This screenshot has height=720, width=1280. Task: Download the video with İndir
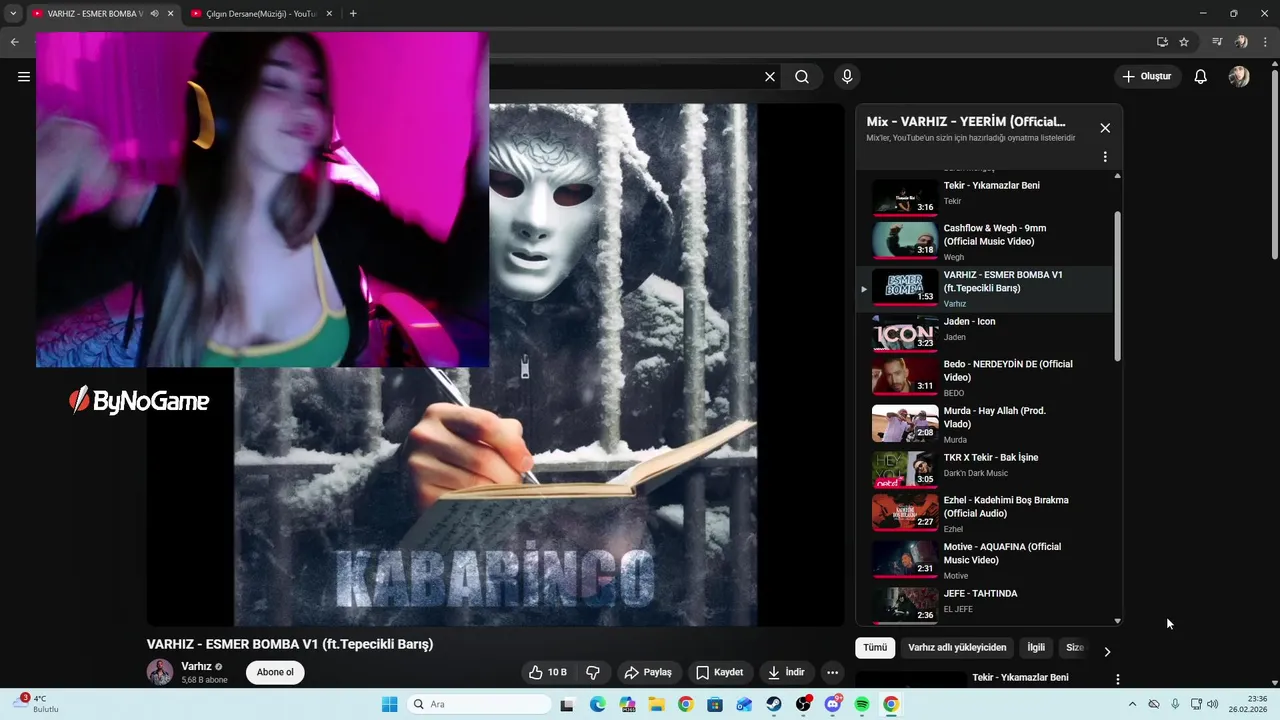tap(786, 672)
